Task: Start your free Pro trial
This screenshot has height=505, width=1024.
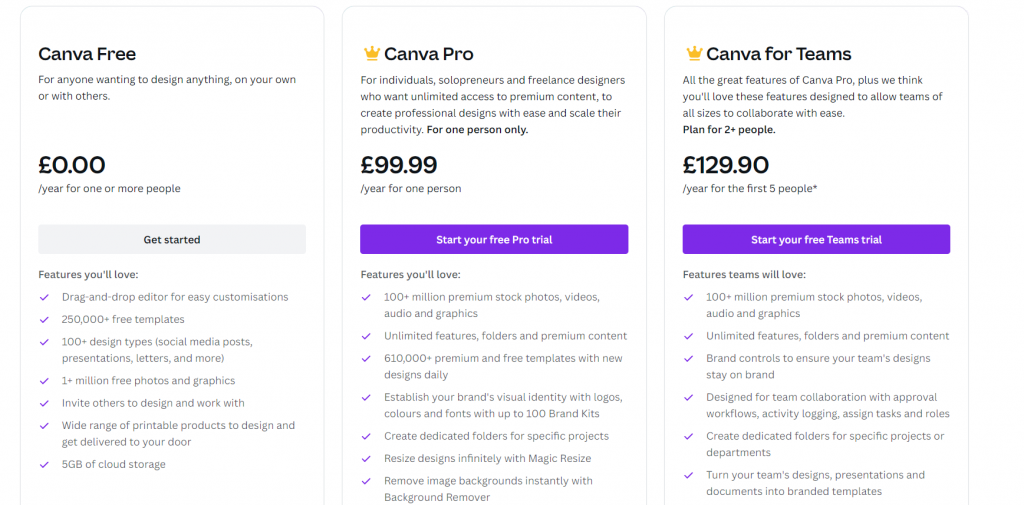Action: [494, 239]
